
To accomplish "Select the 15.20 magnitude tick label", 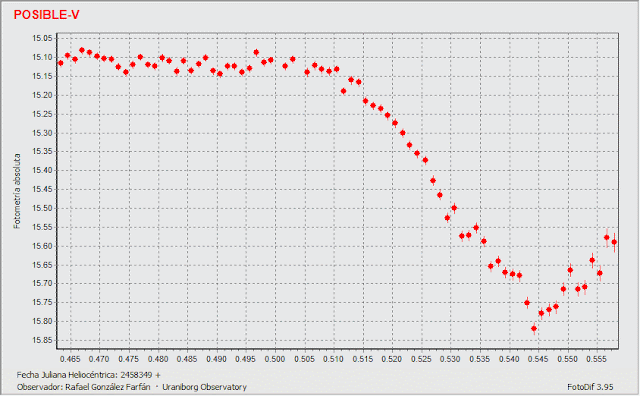I will pos(42,95).
